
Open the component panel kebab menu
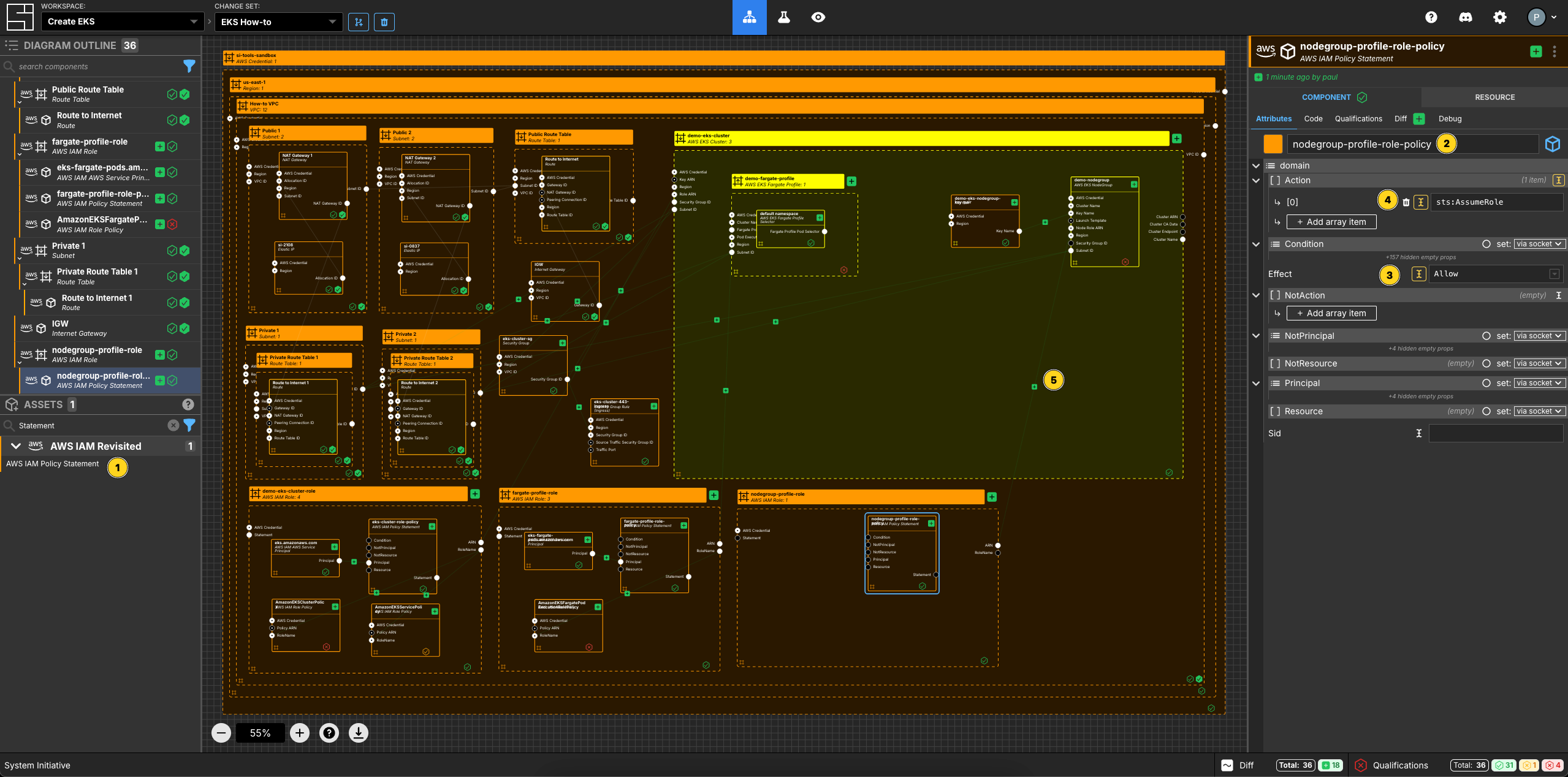(1554, 51)
